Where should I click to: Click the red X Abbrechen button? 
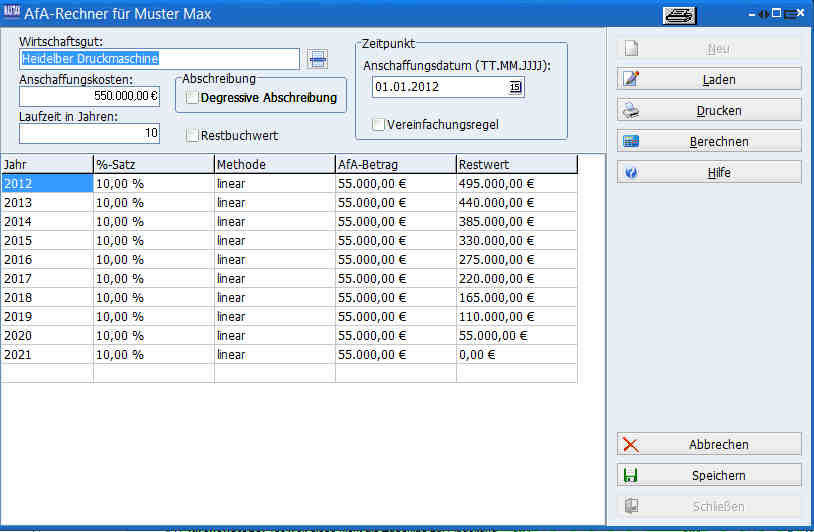708,444
